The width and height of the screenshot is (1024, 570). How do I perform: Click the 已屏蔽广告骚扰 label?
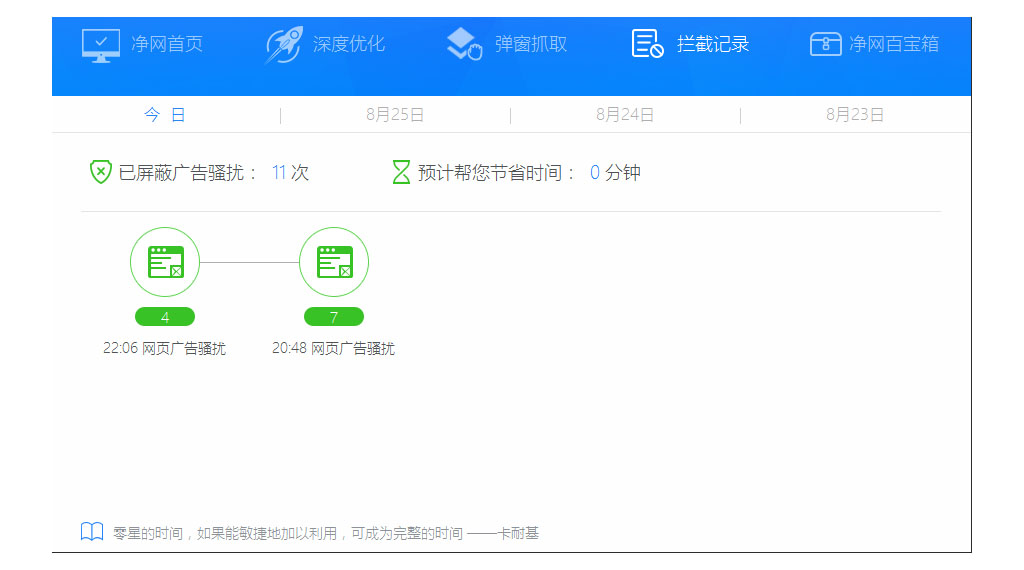point(188,173)
